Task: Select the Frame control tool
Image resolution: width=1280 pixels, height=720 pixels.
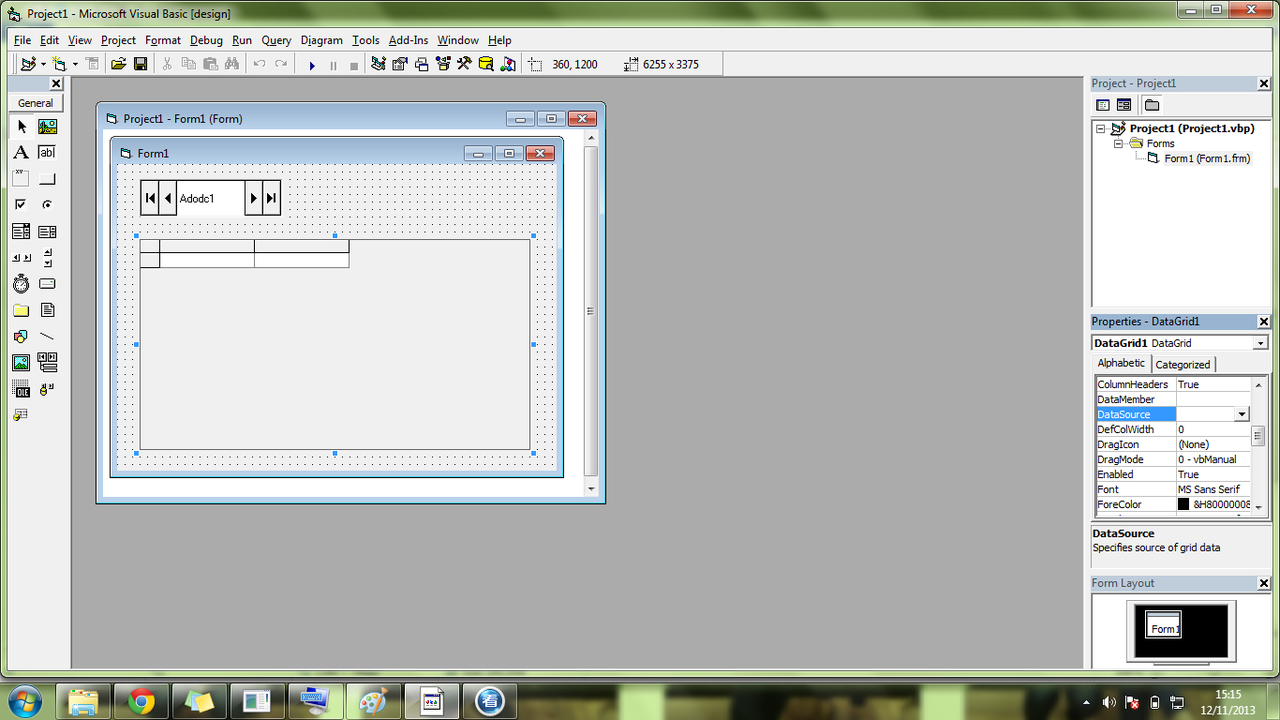Action: pos(21,179)
